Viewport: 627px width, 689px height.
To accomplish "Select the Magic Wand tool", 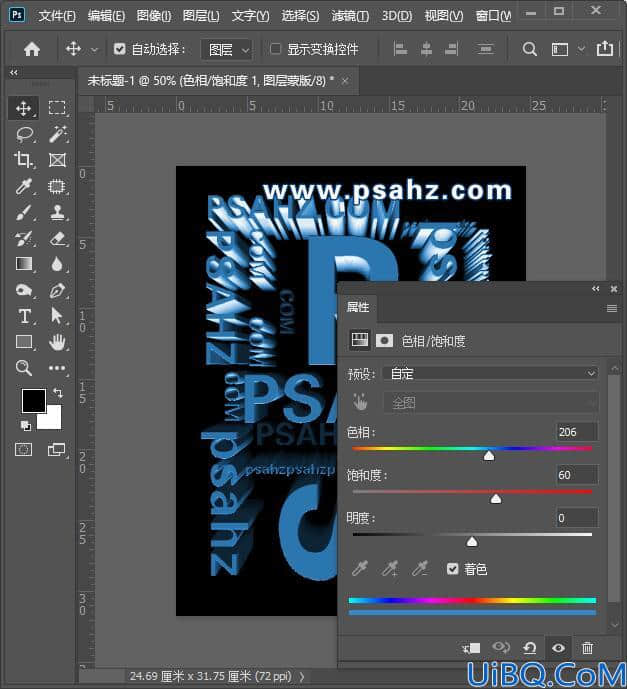I will [x=58, y=134].
